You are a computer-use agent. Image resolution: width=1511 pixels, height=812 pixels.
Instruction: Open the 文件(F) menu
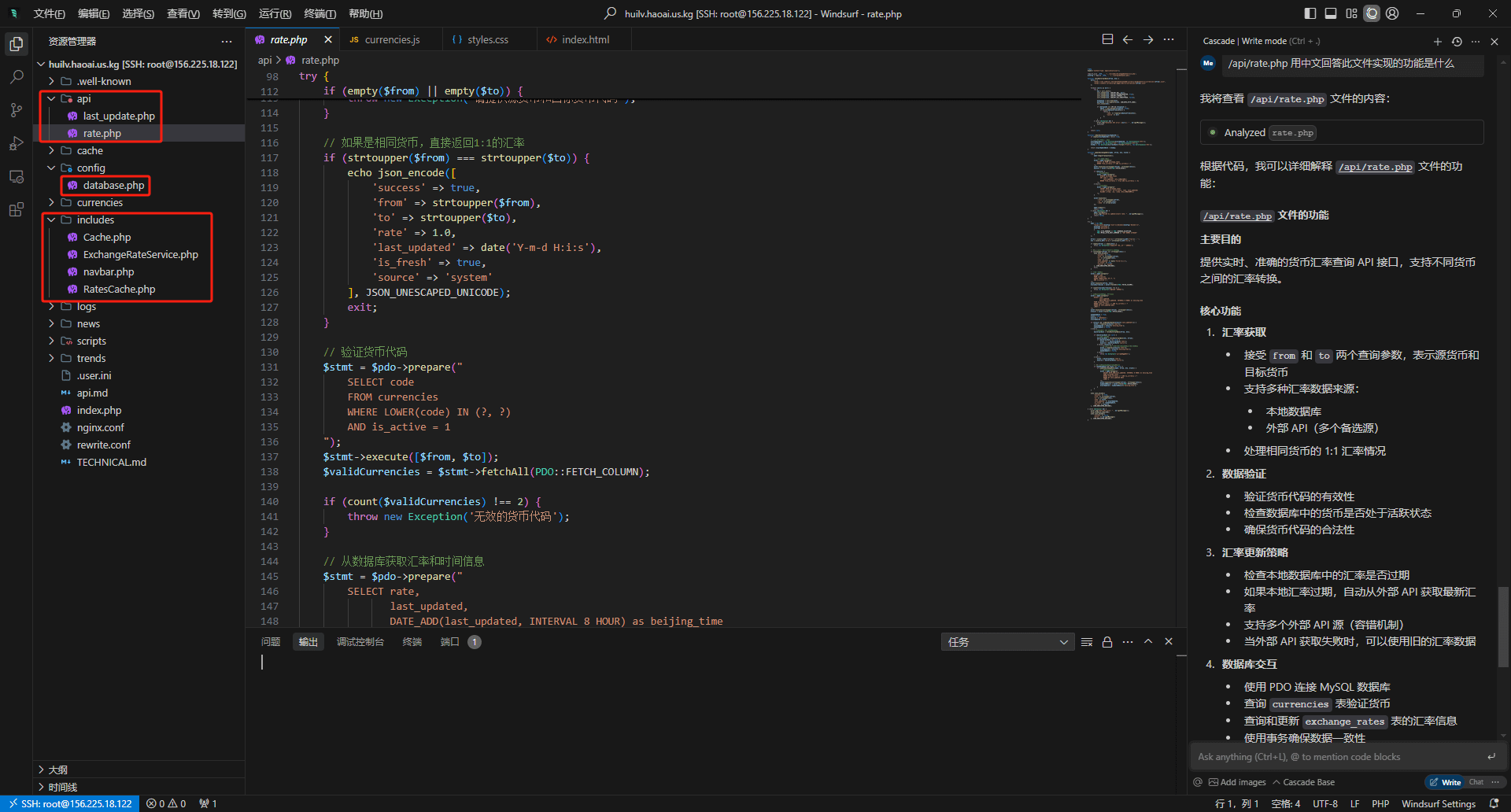click(49, 13)
